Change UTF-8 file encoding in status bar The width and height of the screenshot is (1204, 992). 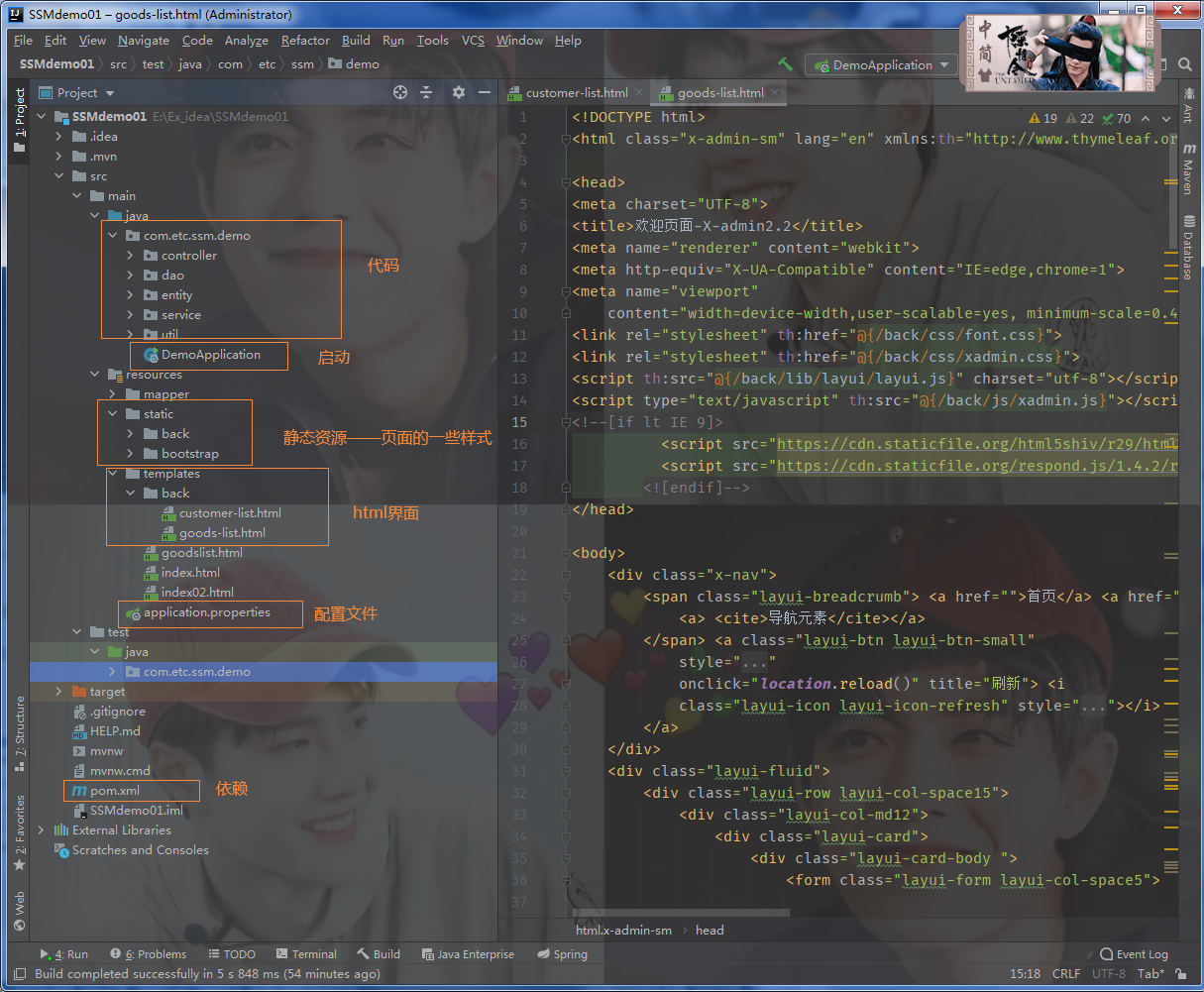[1109, 974]
